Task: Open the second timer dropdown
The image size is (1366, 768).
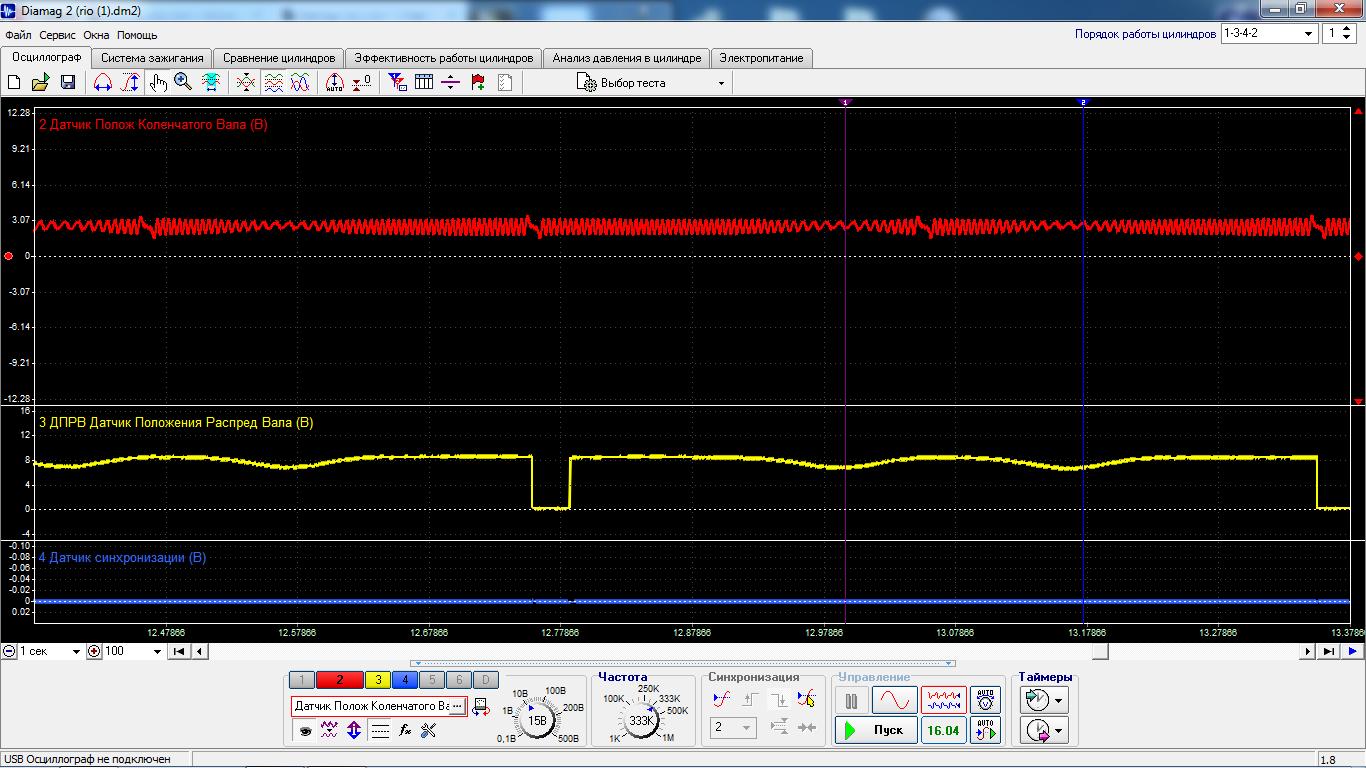Action: (1044, 732)
